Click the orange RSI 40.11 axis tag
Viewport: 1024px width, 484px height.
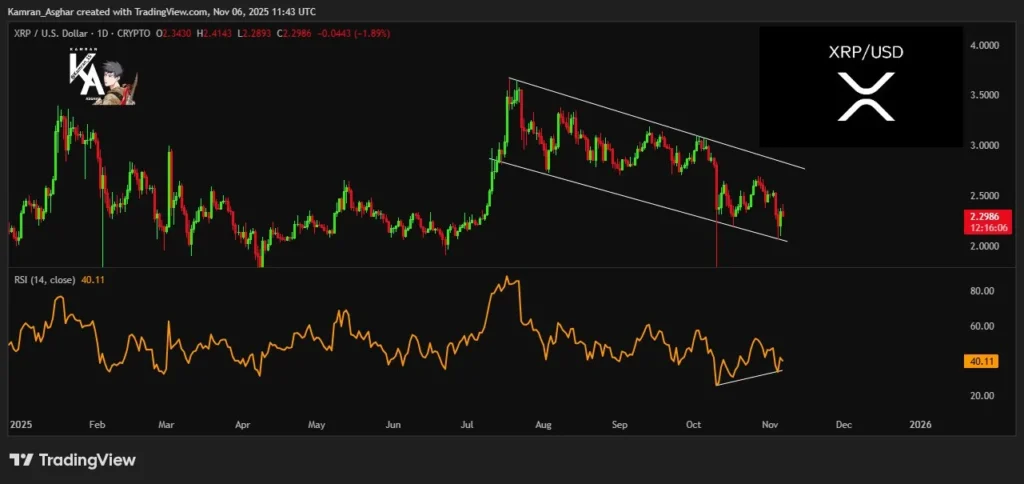tap(981, 361)
